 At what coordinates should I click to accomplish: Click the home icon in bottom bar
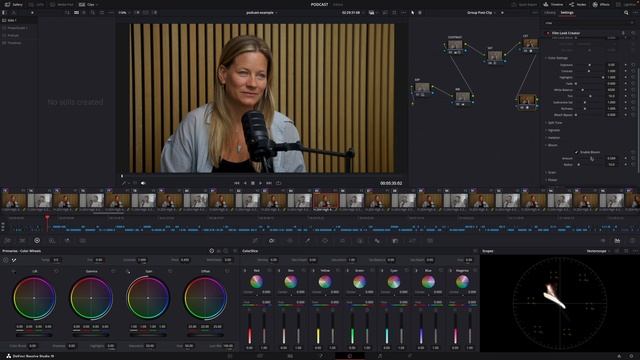click(619, 356)
